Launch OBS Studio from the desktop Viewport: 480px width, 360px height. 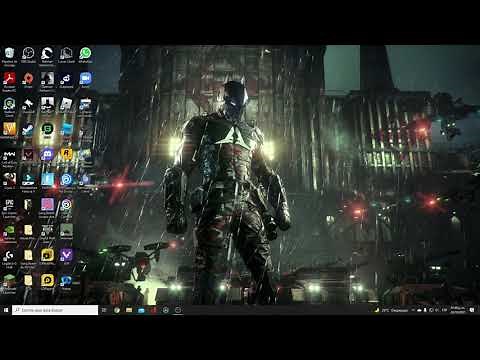(28, 56)
